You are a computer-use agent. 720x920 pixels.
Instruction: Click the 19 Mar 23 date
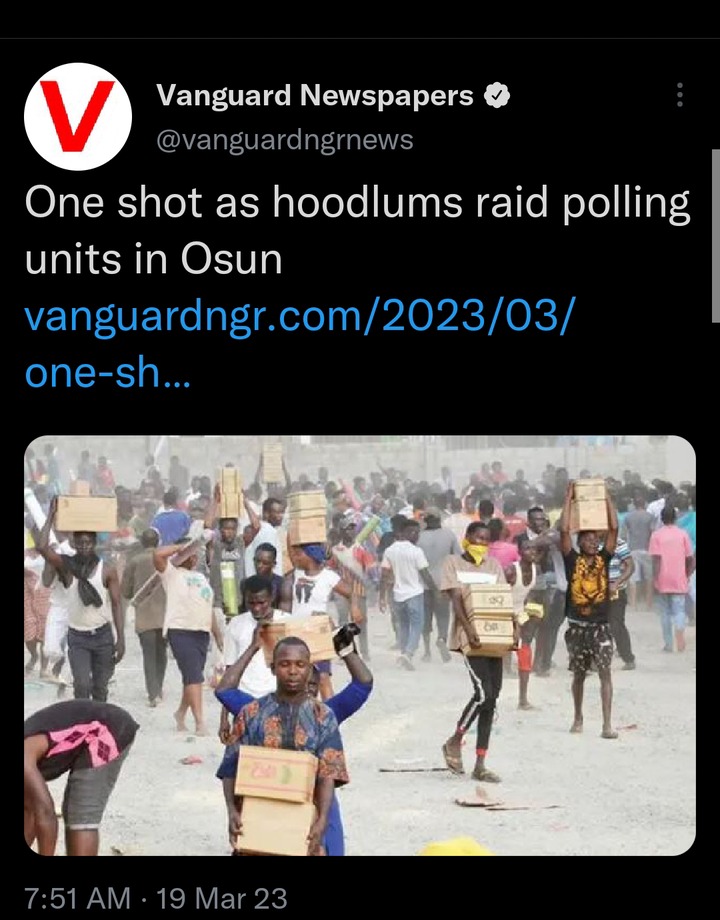coord(222,898)
